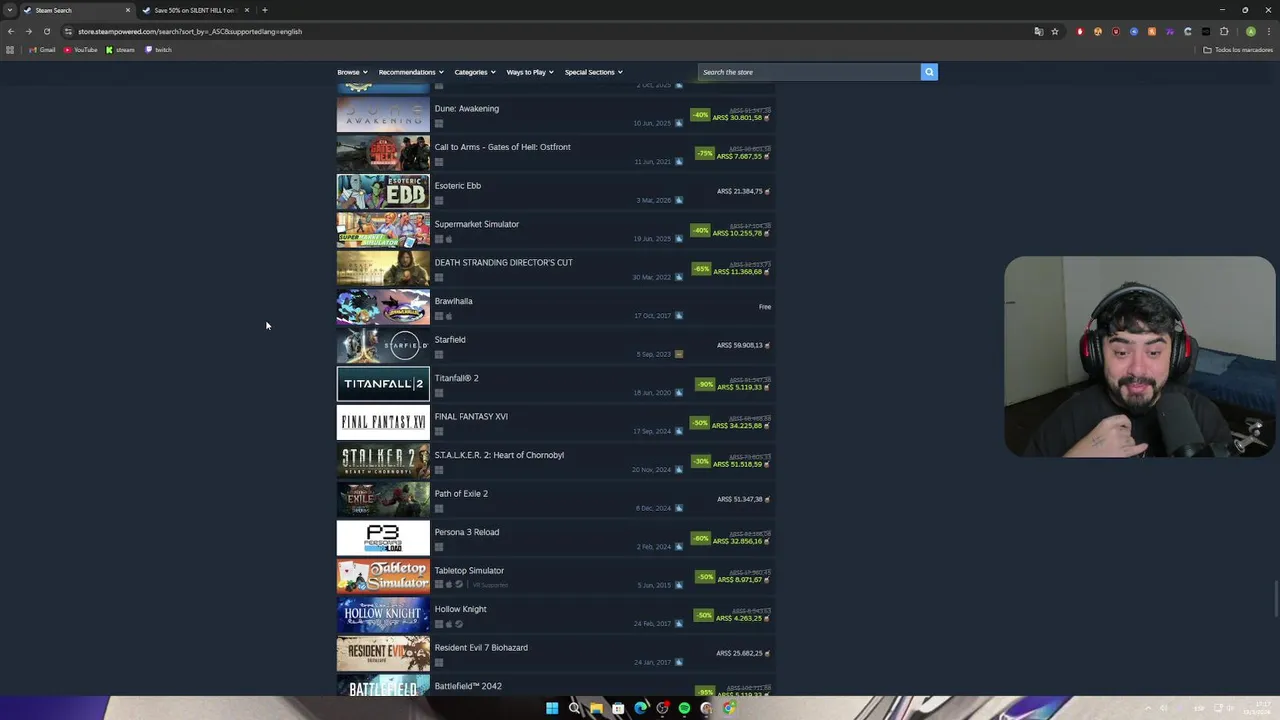Click the Mac platform icon under Brawlhalla
The width and height of the screenshot is (1280, 720).
point(448,316)
